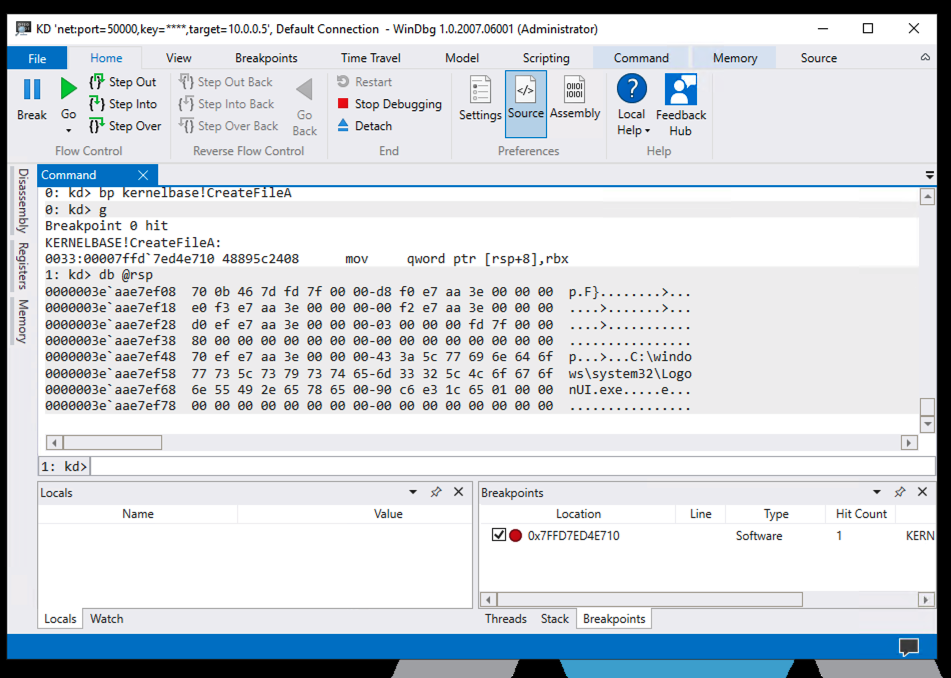This screenshot has height=678, width=951.
Task: Collapse the ribbon with the chevron
Action: (x=925, y=57)
